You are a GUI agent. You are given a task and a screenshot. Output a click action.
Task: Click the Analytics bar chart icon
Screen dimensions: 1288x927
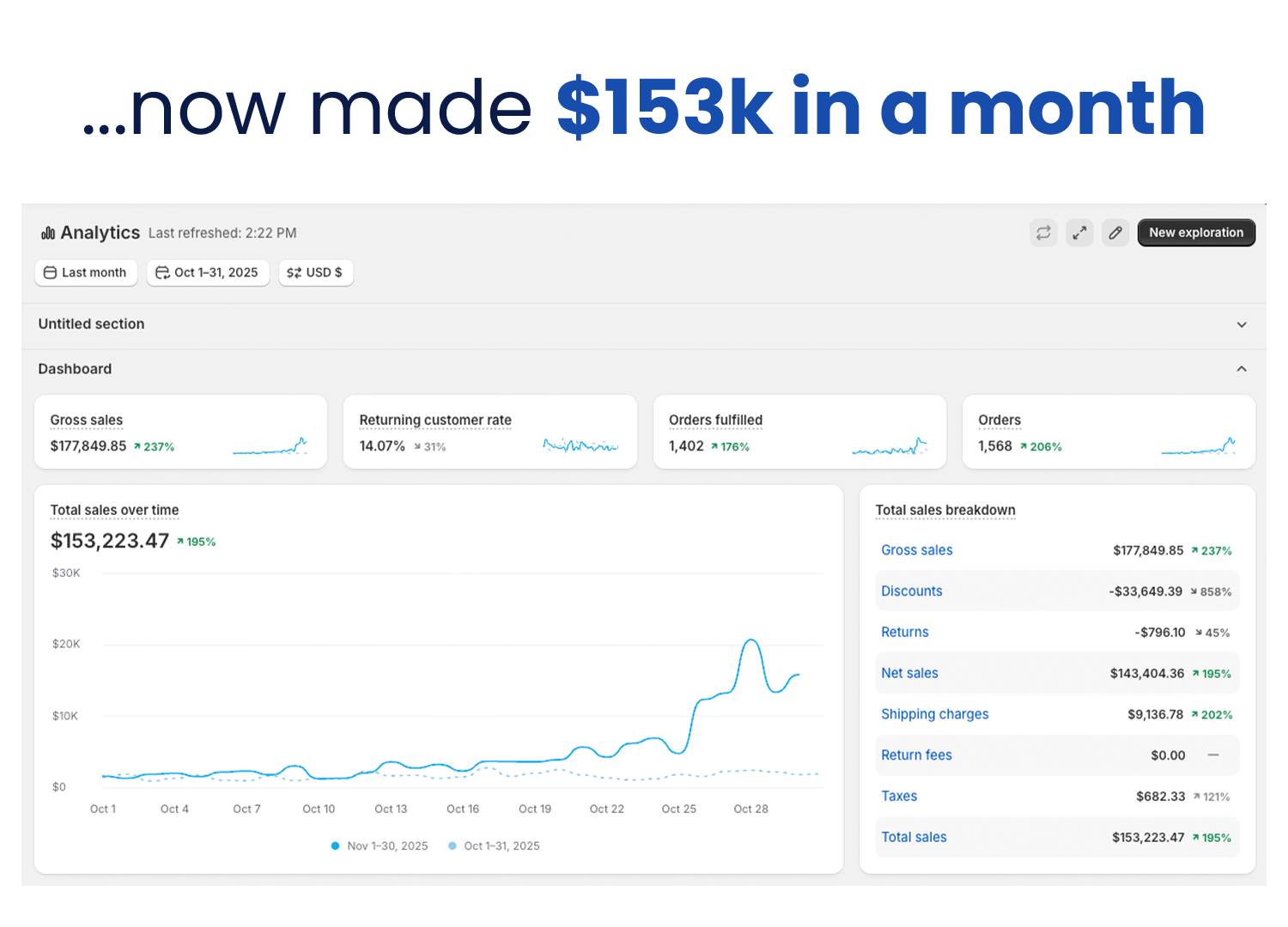pyautogui.click(x=48, y=233)
